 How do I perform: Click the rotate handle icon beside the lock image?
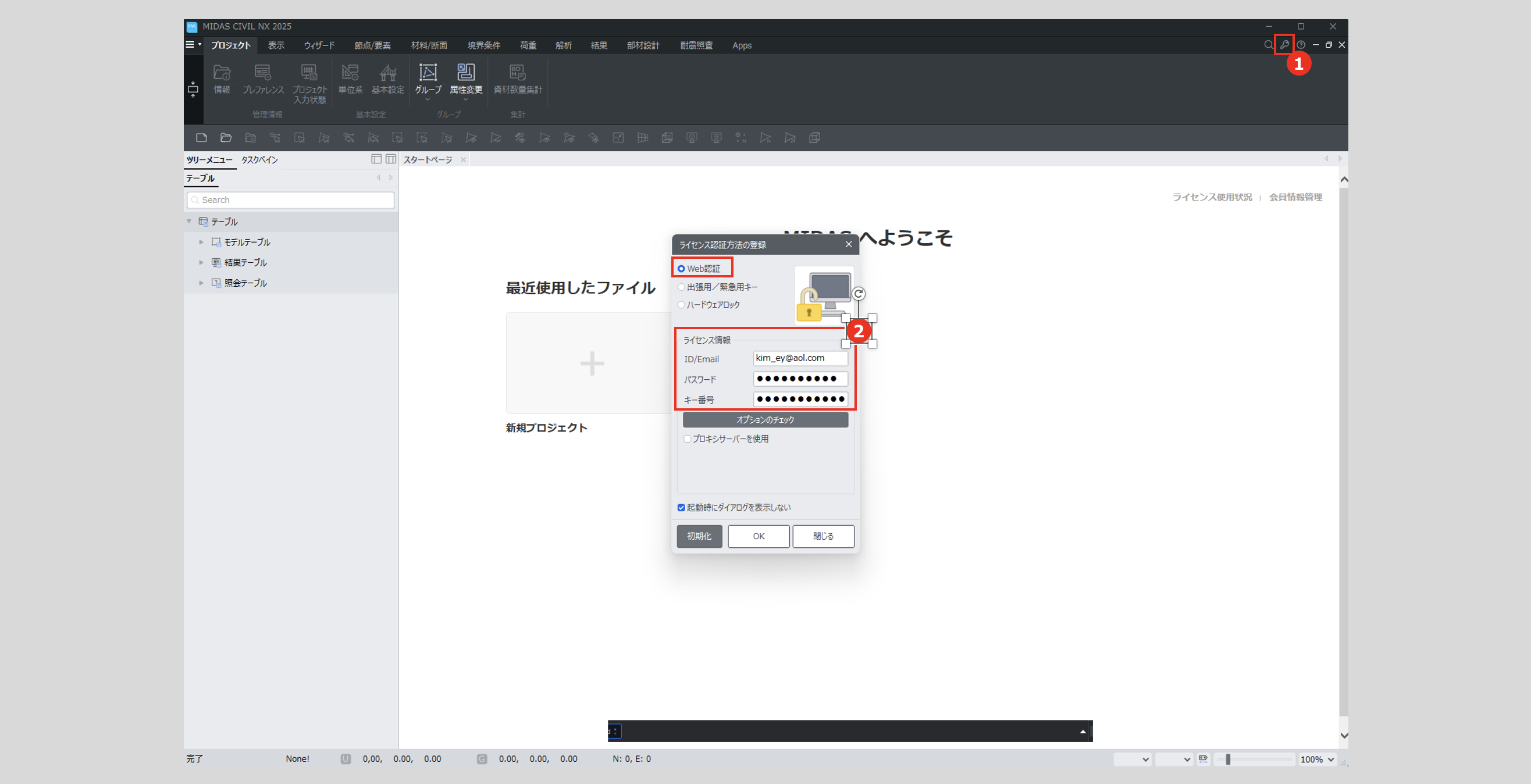pos(858,294)
